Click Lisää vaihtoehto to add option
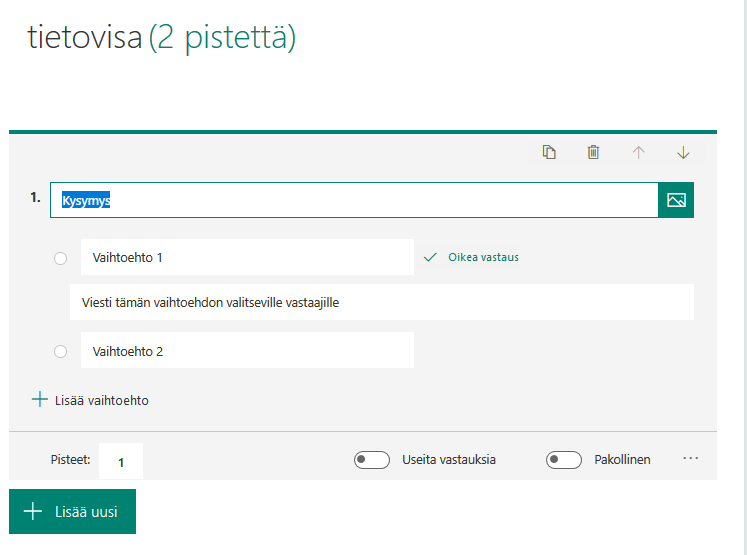Image resolution: width=747 pixels, height=555 pixels. tap(102, 400)
